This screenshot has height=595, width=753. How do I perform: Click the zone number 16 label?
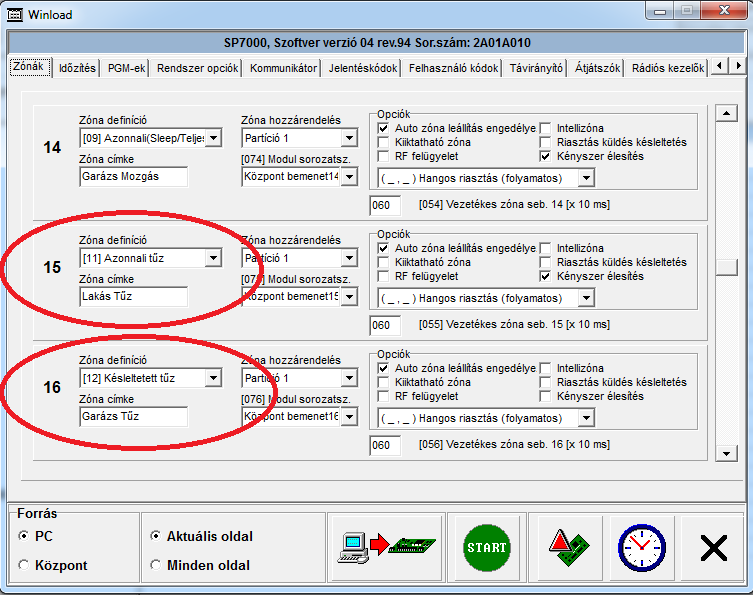pos(52,388)
